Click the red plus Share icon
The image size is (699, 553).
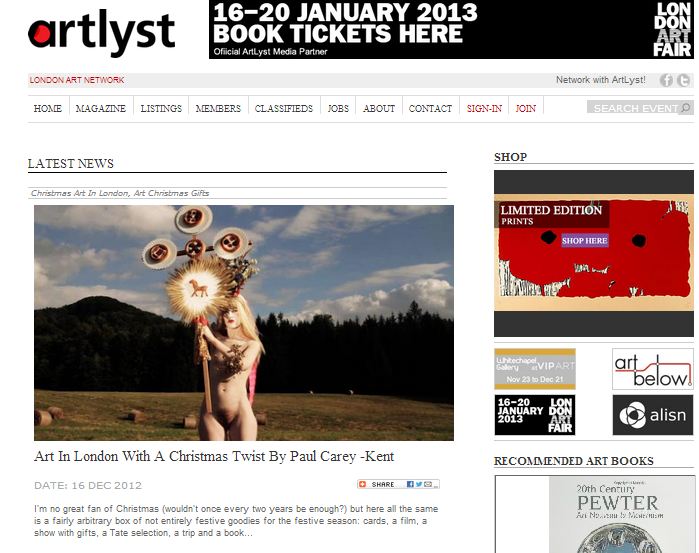362,484
